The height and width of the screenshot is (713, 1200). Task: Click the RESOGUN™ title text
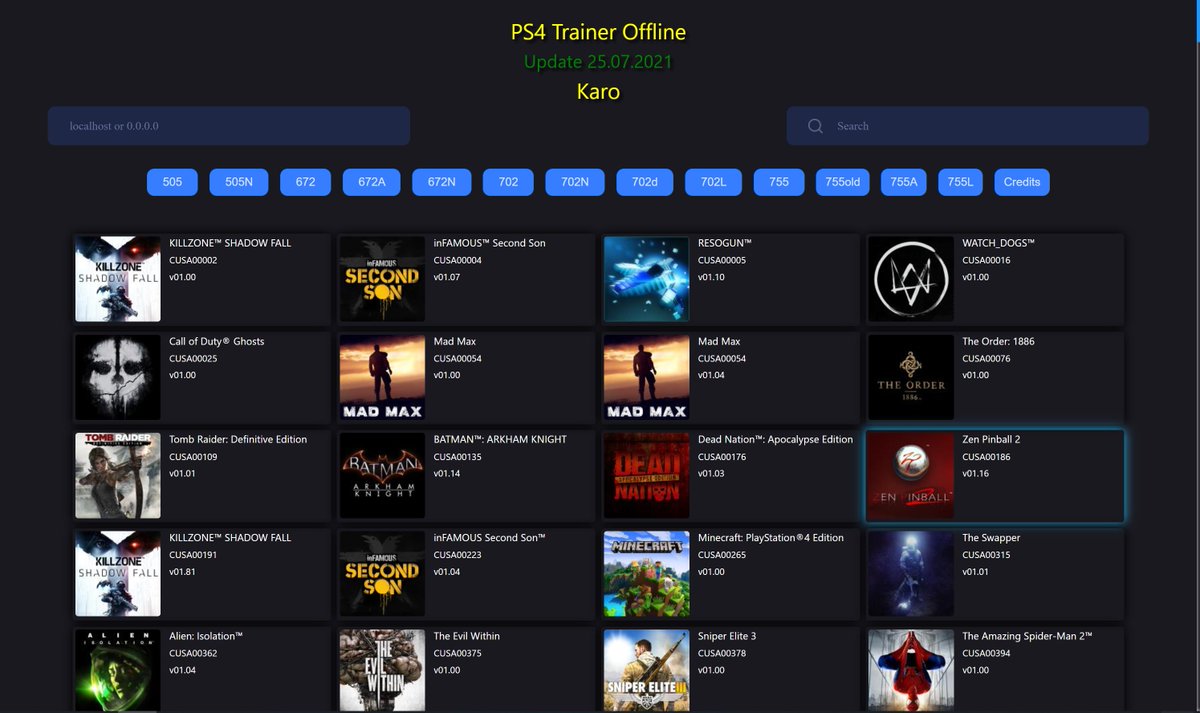coord(724,243)
